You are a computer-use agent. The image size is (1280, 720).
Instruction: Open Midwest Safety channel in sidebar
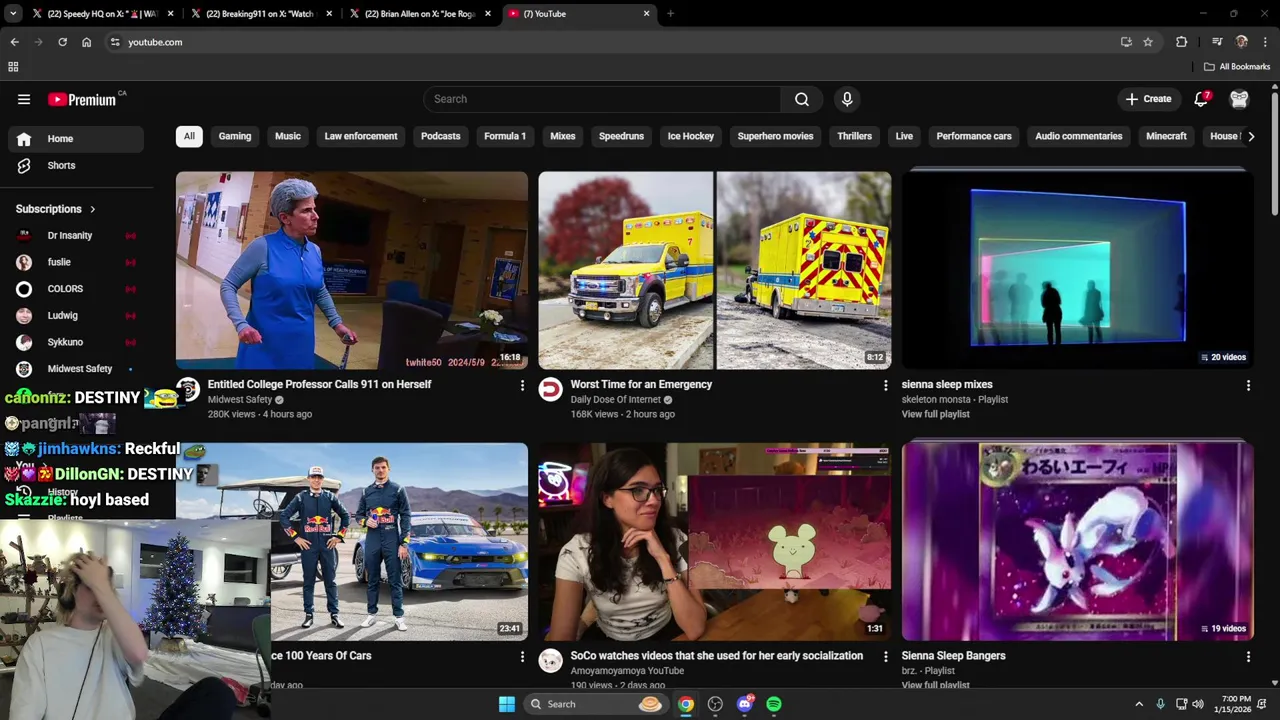pyautogui.click(x=76, y=369)
